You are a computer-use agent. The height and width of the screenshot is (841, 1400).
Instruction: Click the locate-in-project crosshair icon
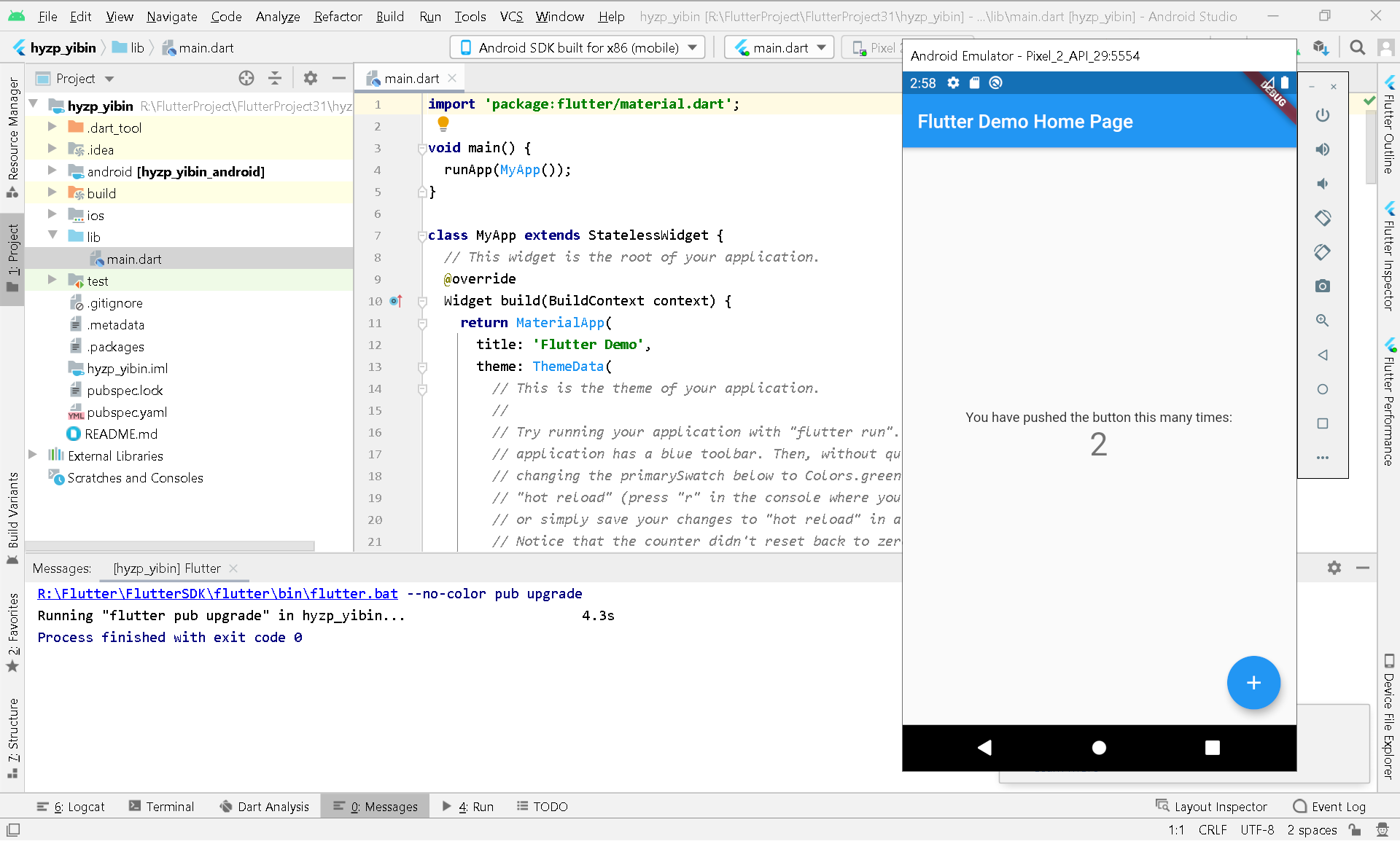(x=246, y=78)
